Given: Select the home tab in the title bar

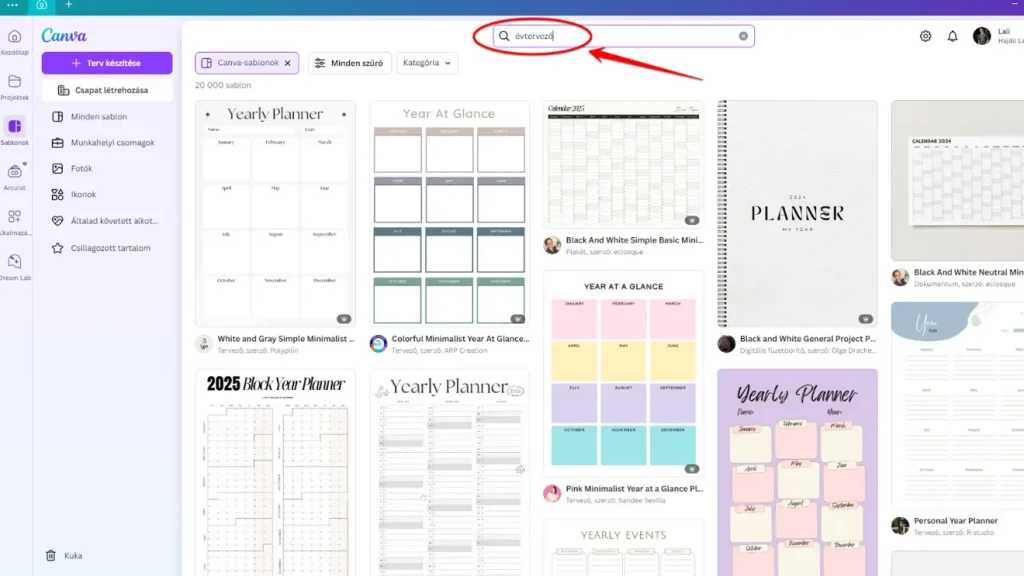Looking at the screenshot, I should [x=42, y=5].
